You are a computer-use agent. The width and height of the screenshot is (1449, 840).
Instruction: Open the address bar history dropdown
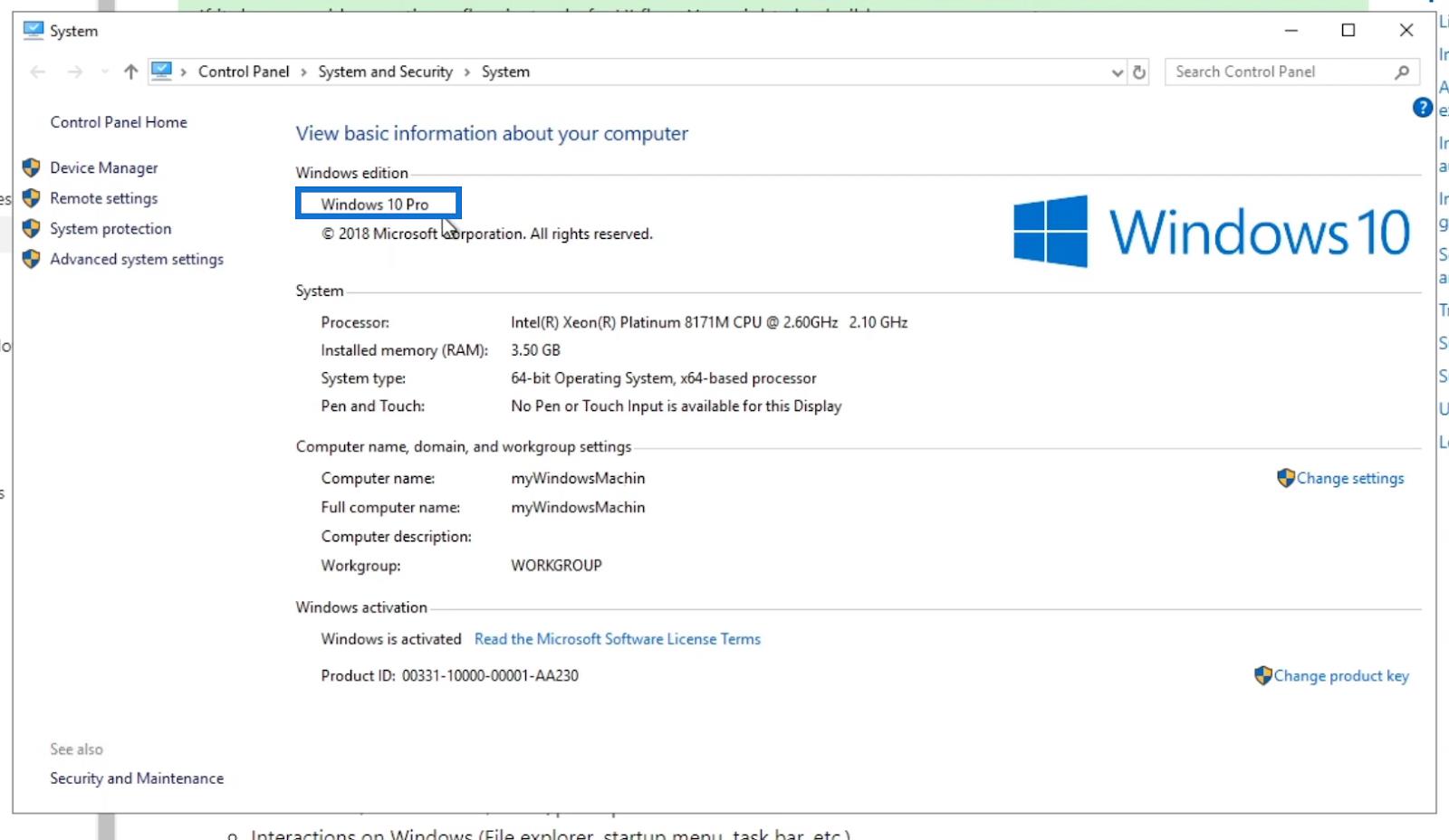pos(1118,72)
